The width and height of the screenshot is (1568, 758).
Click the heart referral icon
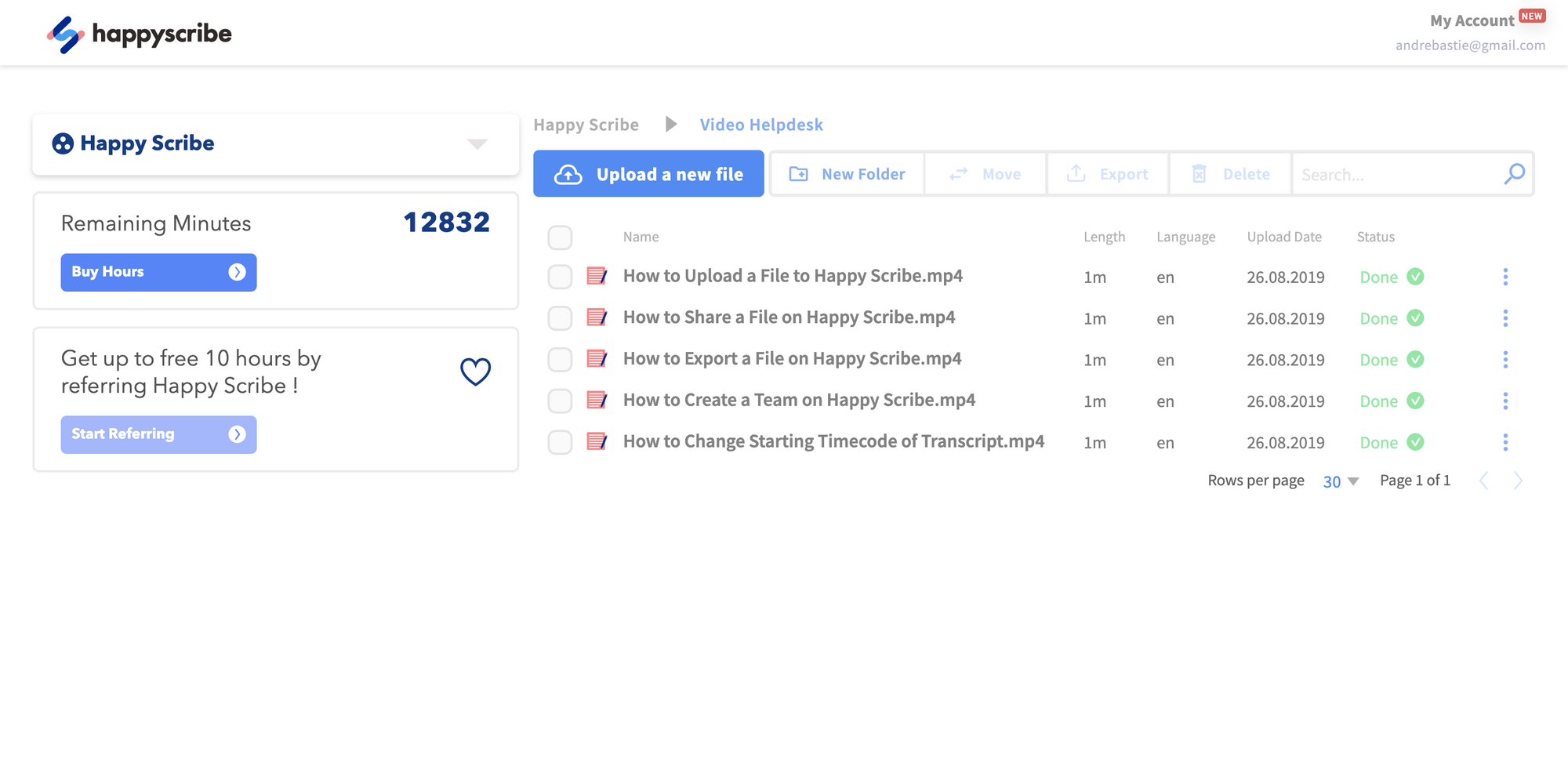point(475,371)
